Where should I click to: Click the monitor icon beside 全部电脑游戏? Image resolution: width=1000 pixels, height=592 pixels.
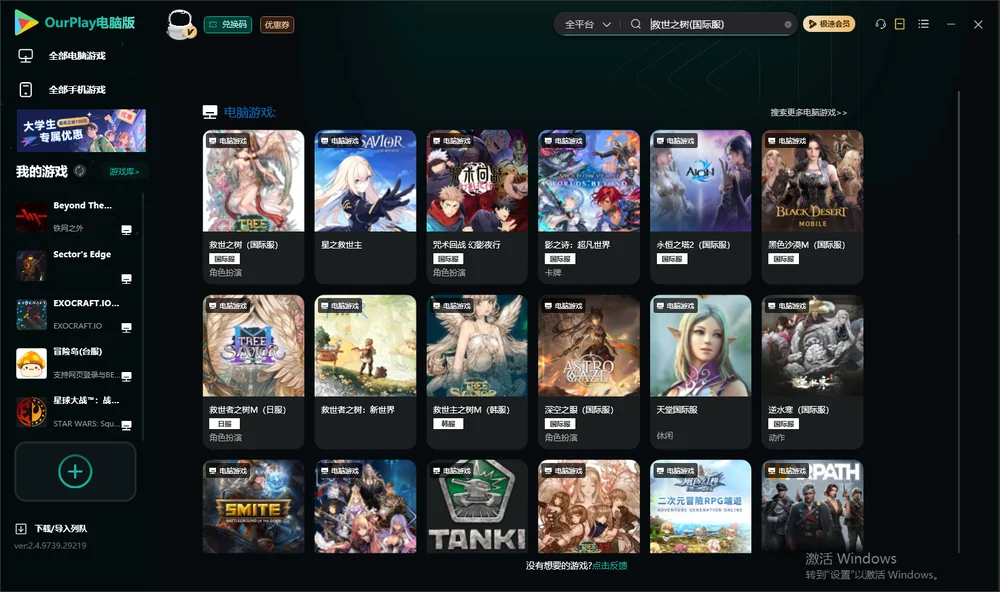tap(26, 56)
